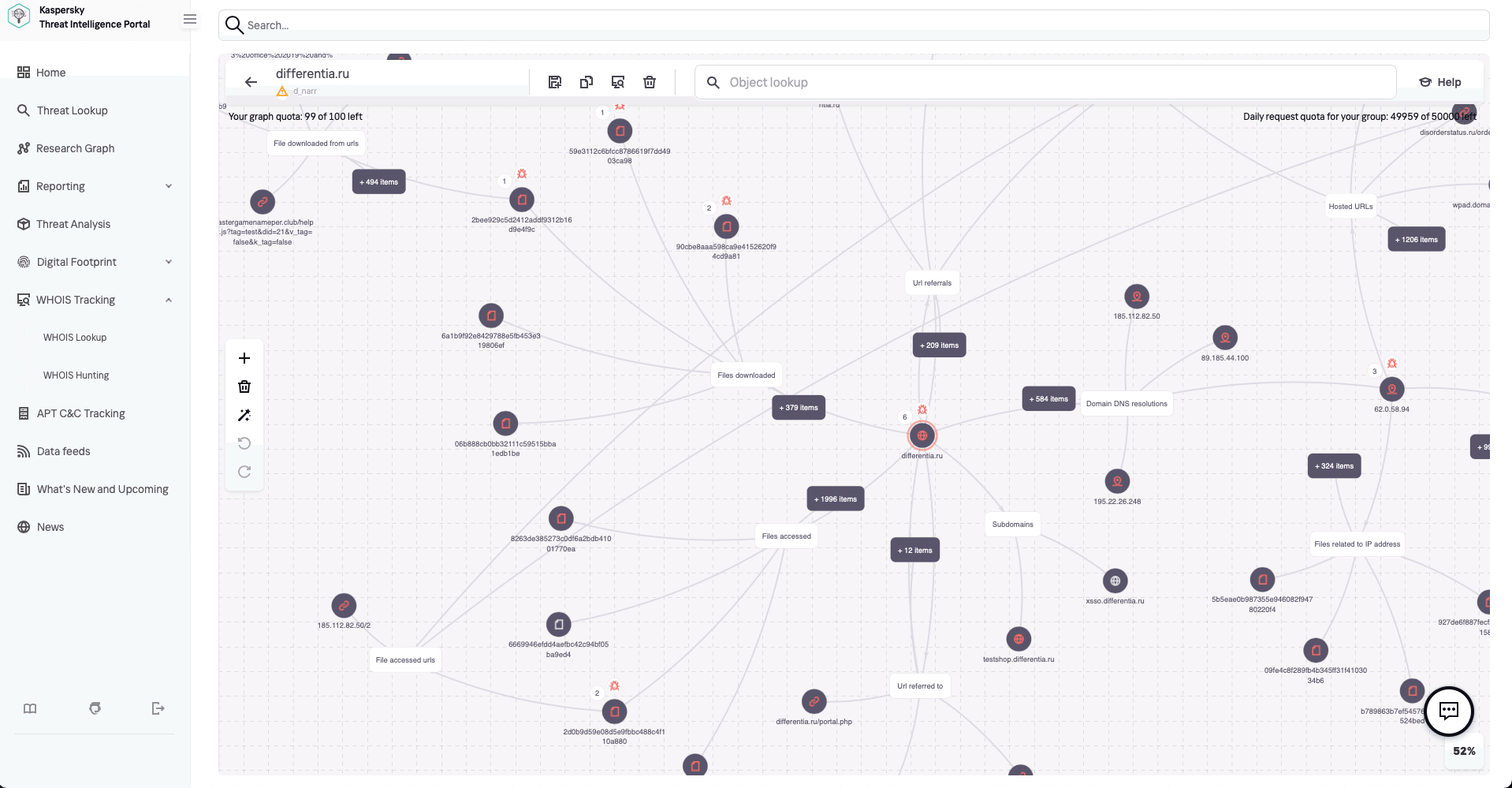Click the magic wand layout icon

[x=244, y=415]
